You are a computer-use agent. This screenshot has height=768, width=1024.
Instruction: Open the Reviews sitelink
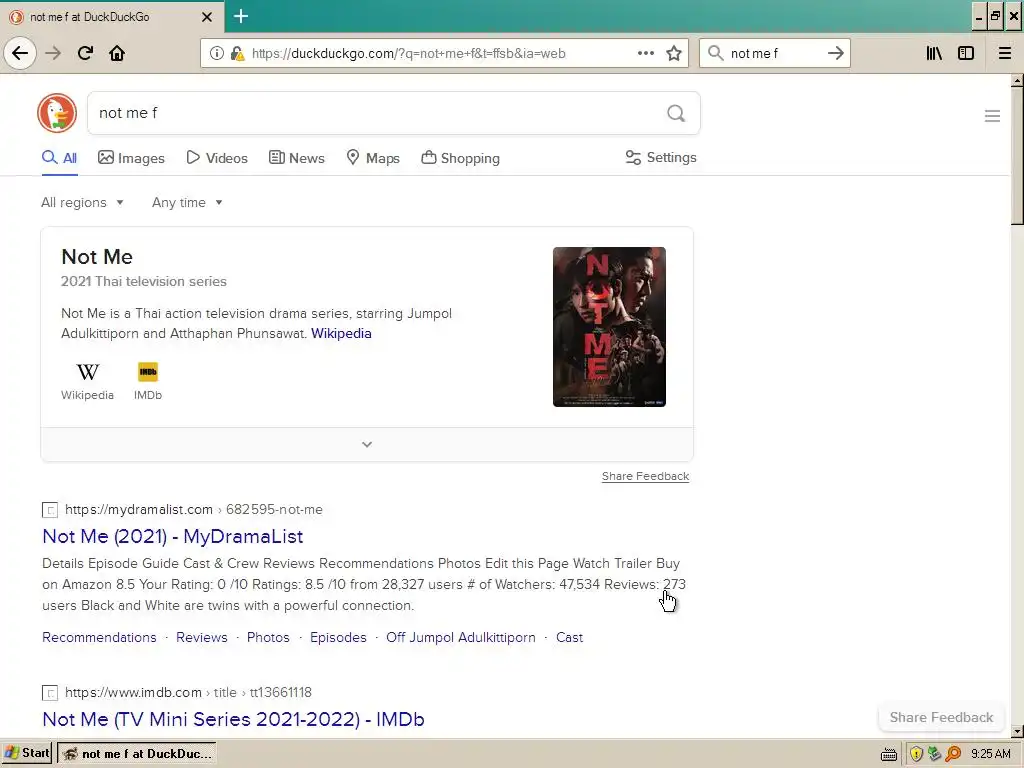point(202,637)
